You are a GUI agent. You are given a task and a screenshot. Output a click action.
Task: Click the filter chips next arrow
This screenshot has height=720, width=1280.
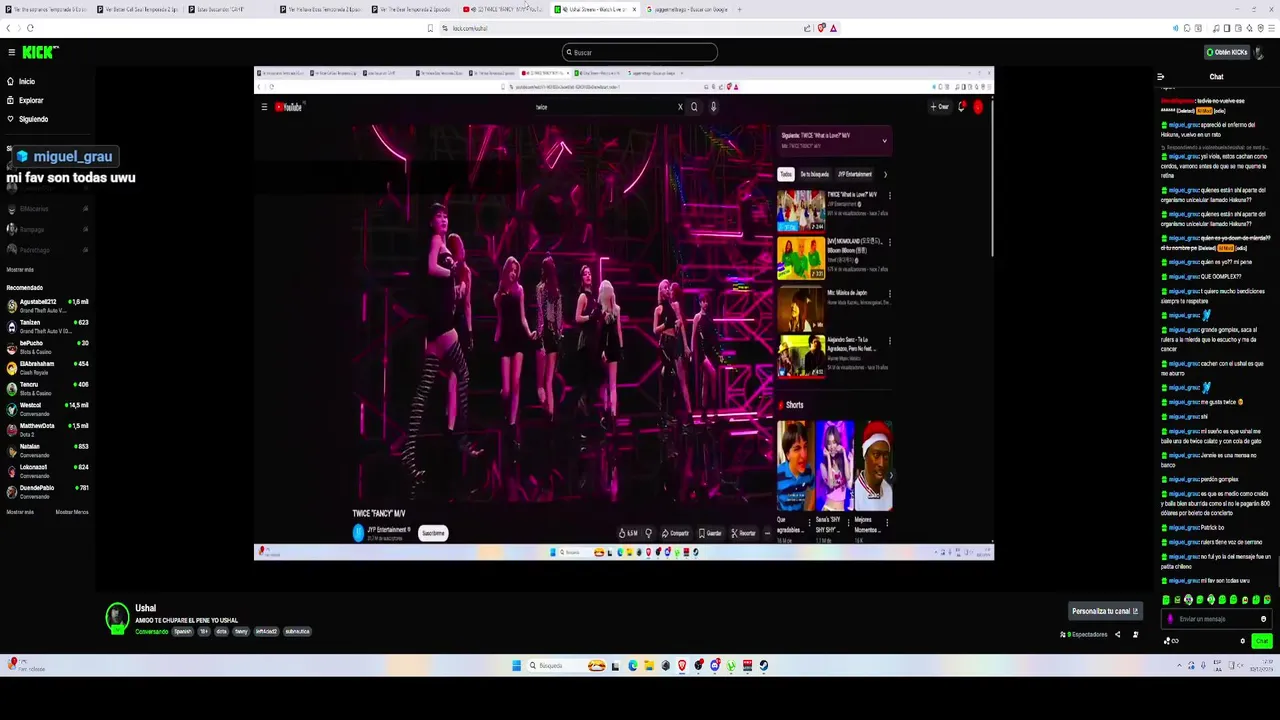point(884,174)
